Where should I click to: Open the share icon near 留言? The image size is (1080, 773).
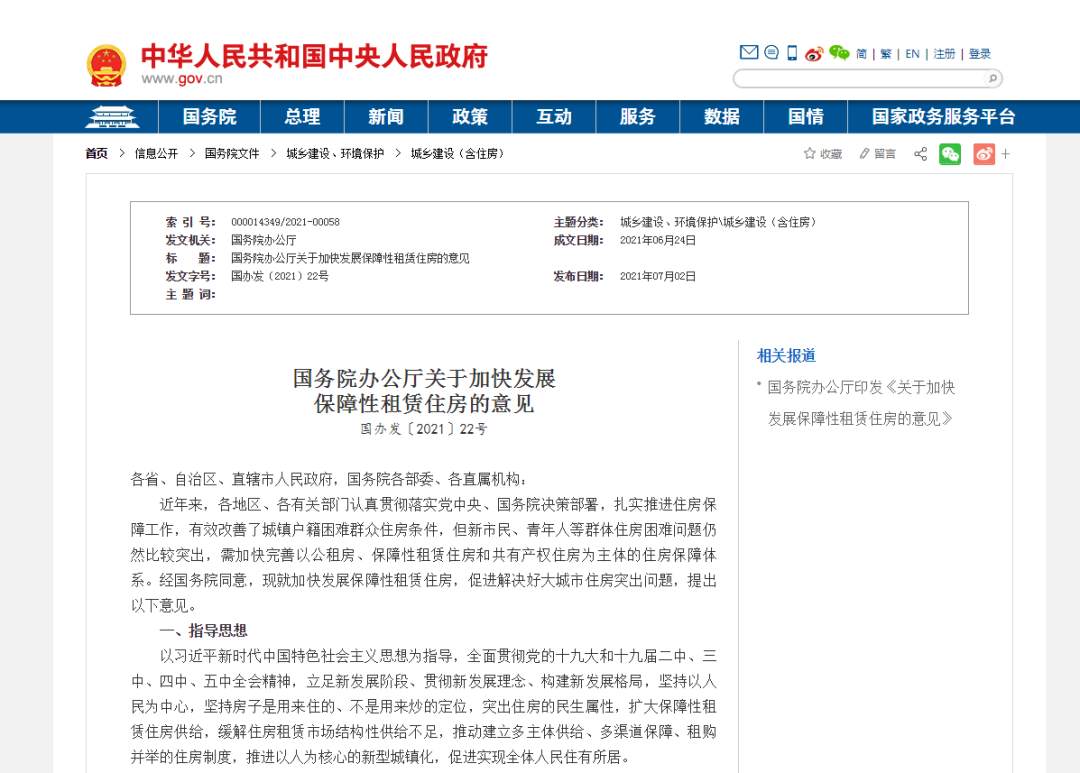(920, 154)
